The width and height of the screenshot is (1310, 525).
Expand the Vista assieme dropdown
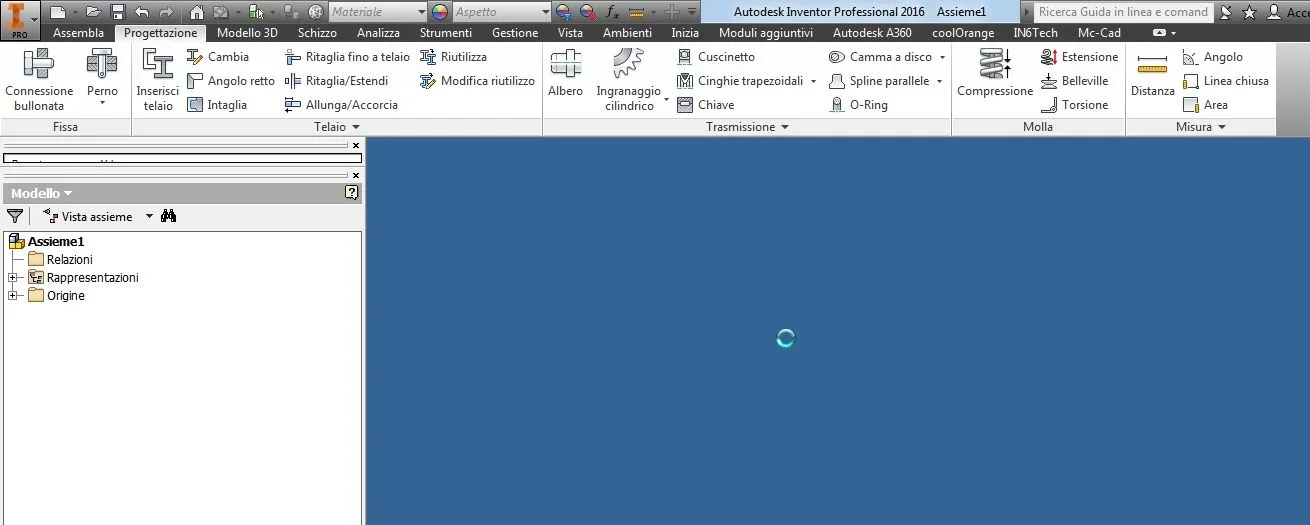(149, 216)
